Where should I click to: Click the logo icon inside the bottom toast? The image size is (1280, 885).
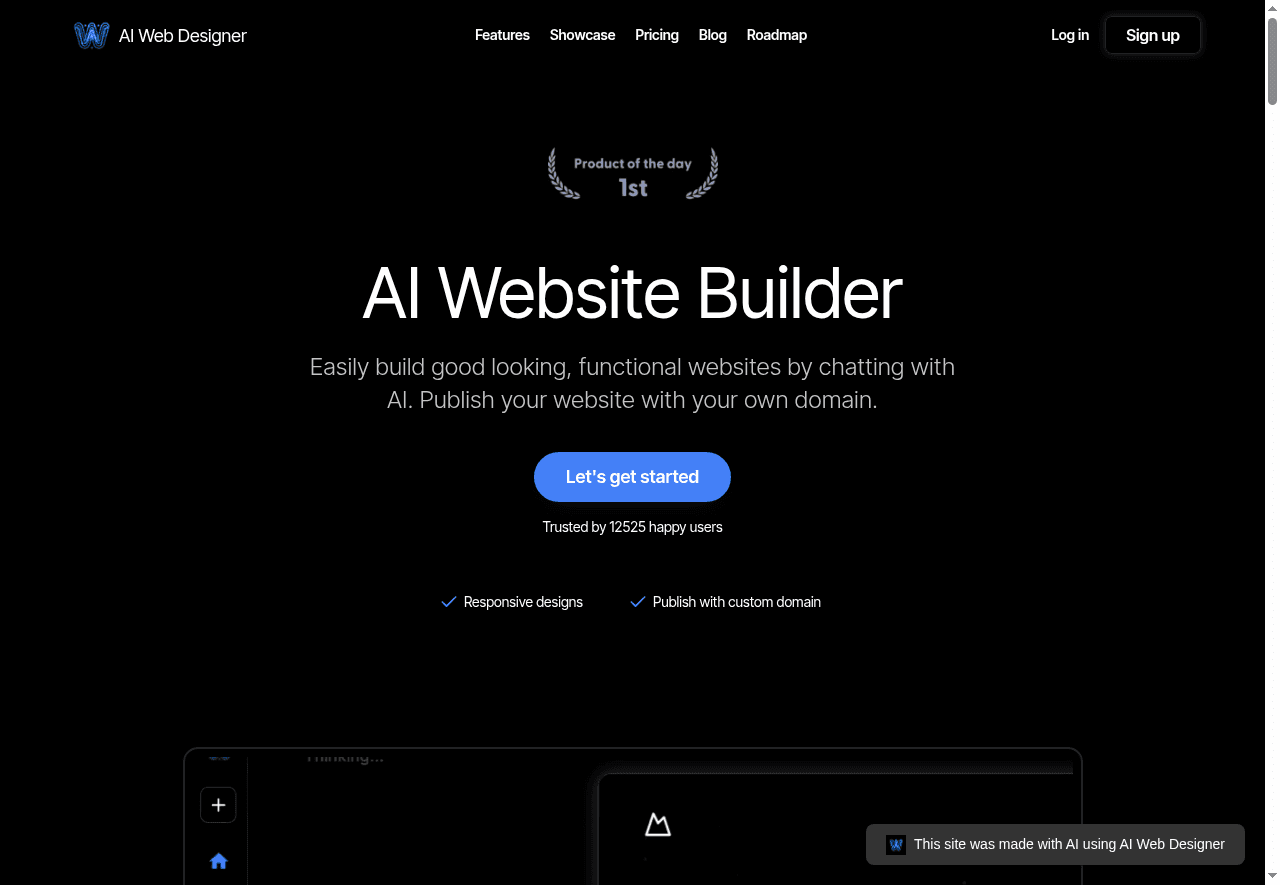pyautogui.click(x=895, y=844)
